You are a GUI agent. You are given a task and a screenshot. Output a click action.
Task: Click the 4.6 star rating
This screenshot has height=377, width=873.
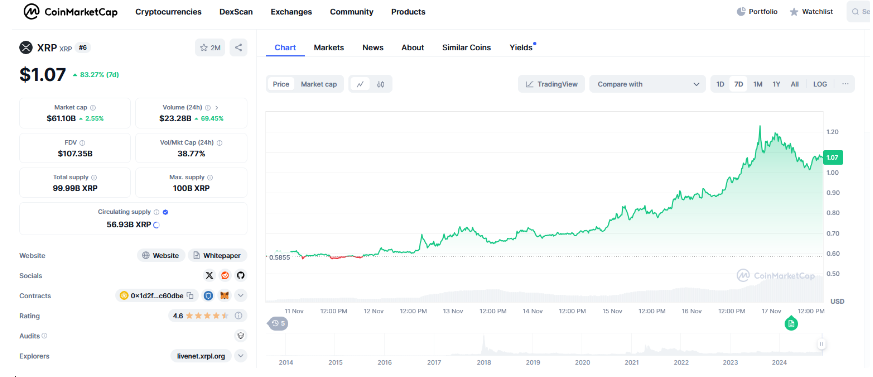click(200, 316)
